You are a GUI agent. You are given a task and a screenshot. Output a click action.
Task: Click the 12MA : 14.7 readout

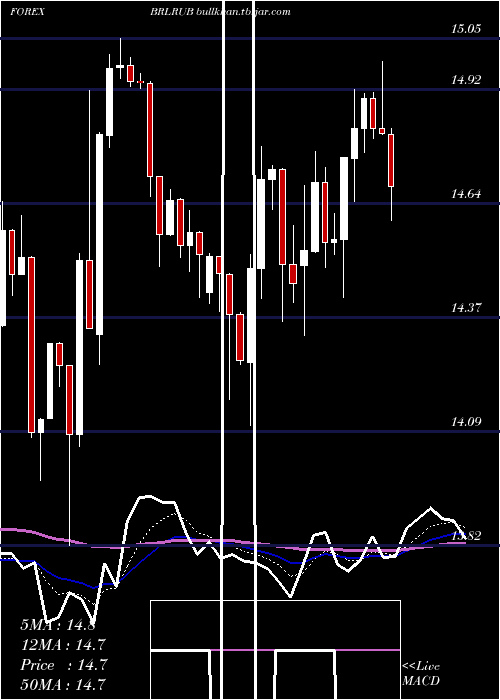coord(63,645)
